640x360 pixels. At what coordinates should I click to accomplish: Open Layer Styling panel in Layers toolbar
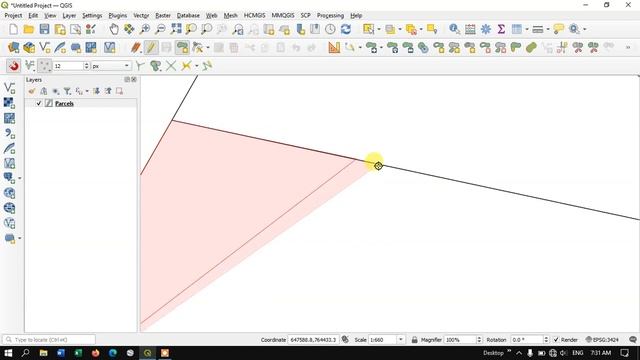[32, 91]
